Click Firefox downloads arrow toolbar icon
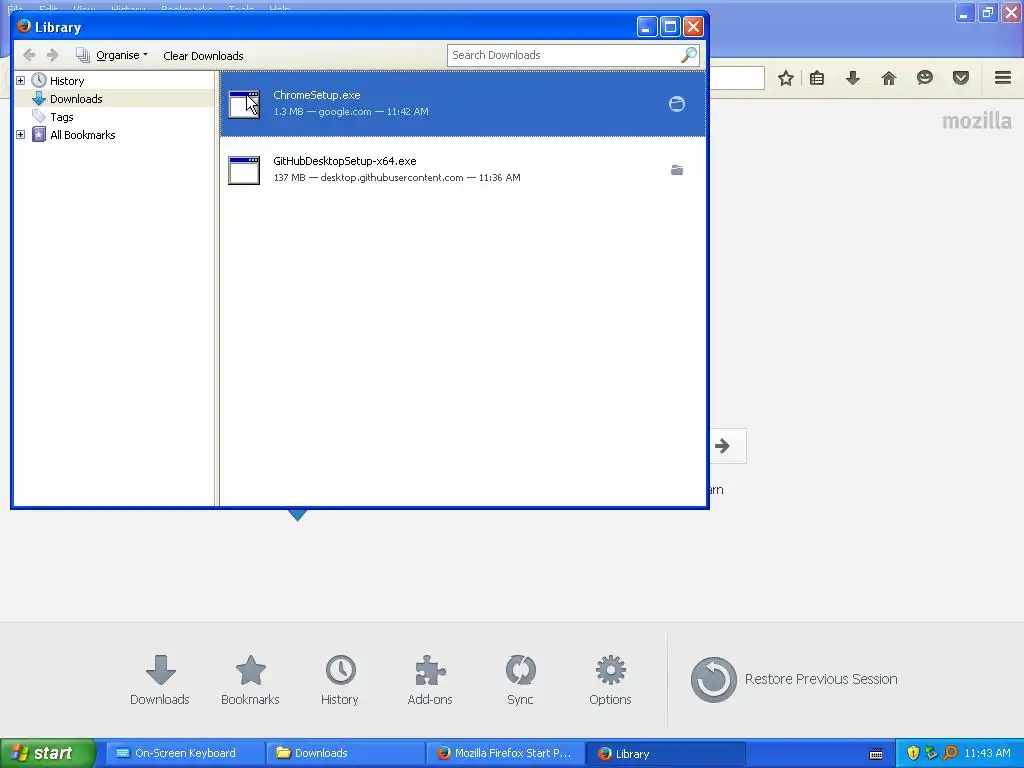Viewport: 1024px width, 768px height. 853,79
